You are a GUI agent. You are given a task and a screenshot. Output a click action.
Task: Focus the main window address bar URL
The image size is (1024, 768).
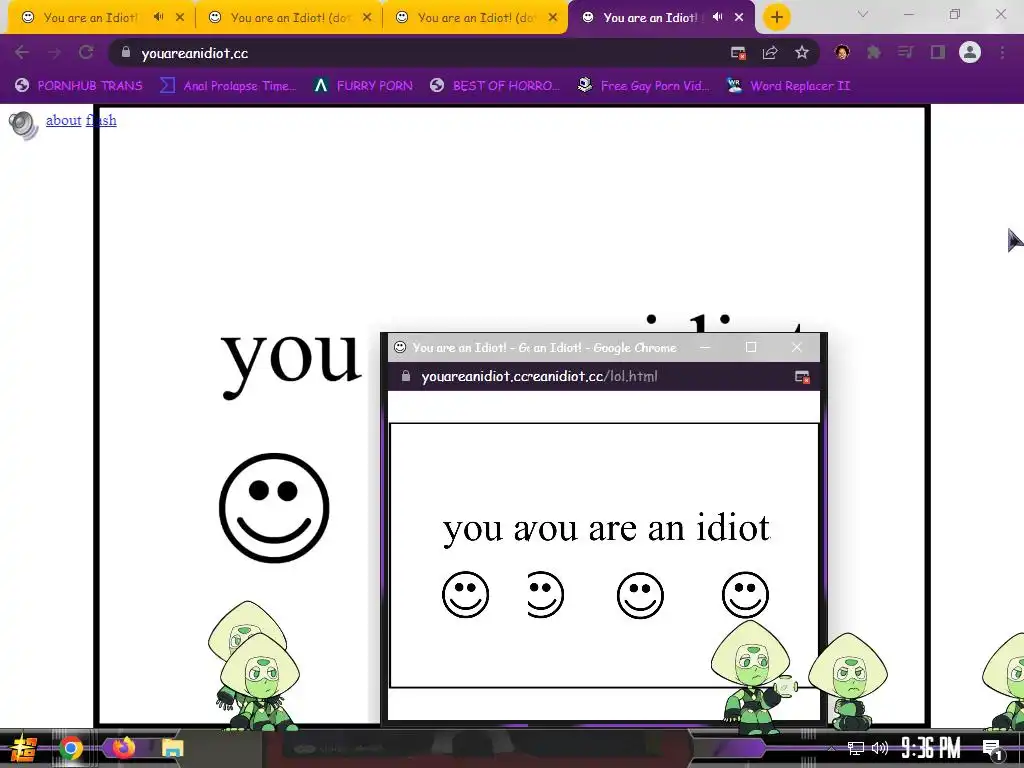(x=195, y=54)
